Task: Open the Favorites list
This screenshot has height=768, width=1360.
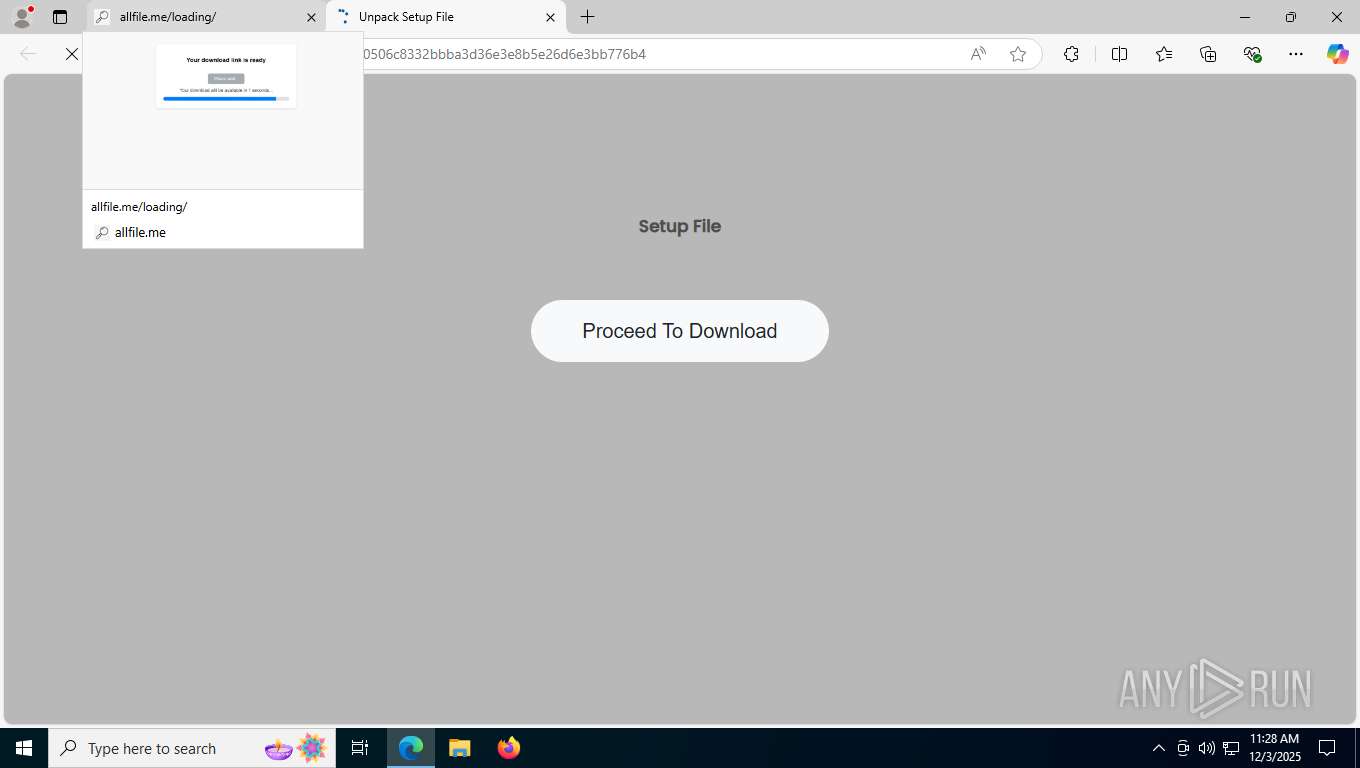Action: [1164, 54]
